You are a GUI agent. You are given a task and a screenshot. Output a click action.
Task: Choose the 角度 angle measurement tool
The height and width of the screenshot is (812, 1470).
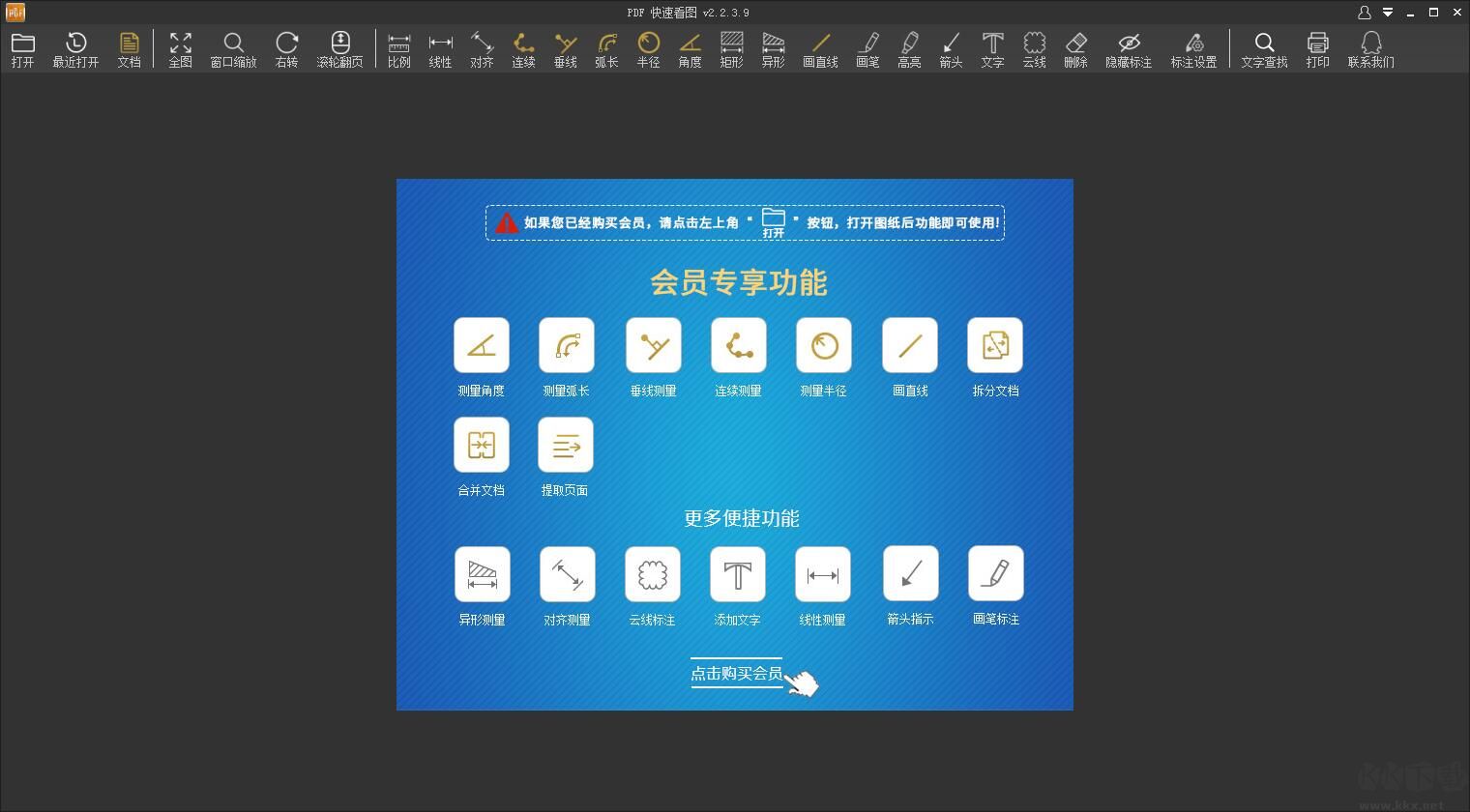point(690,48)
